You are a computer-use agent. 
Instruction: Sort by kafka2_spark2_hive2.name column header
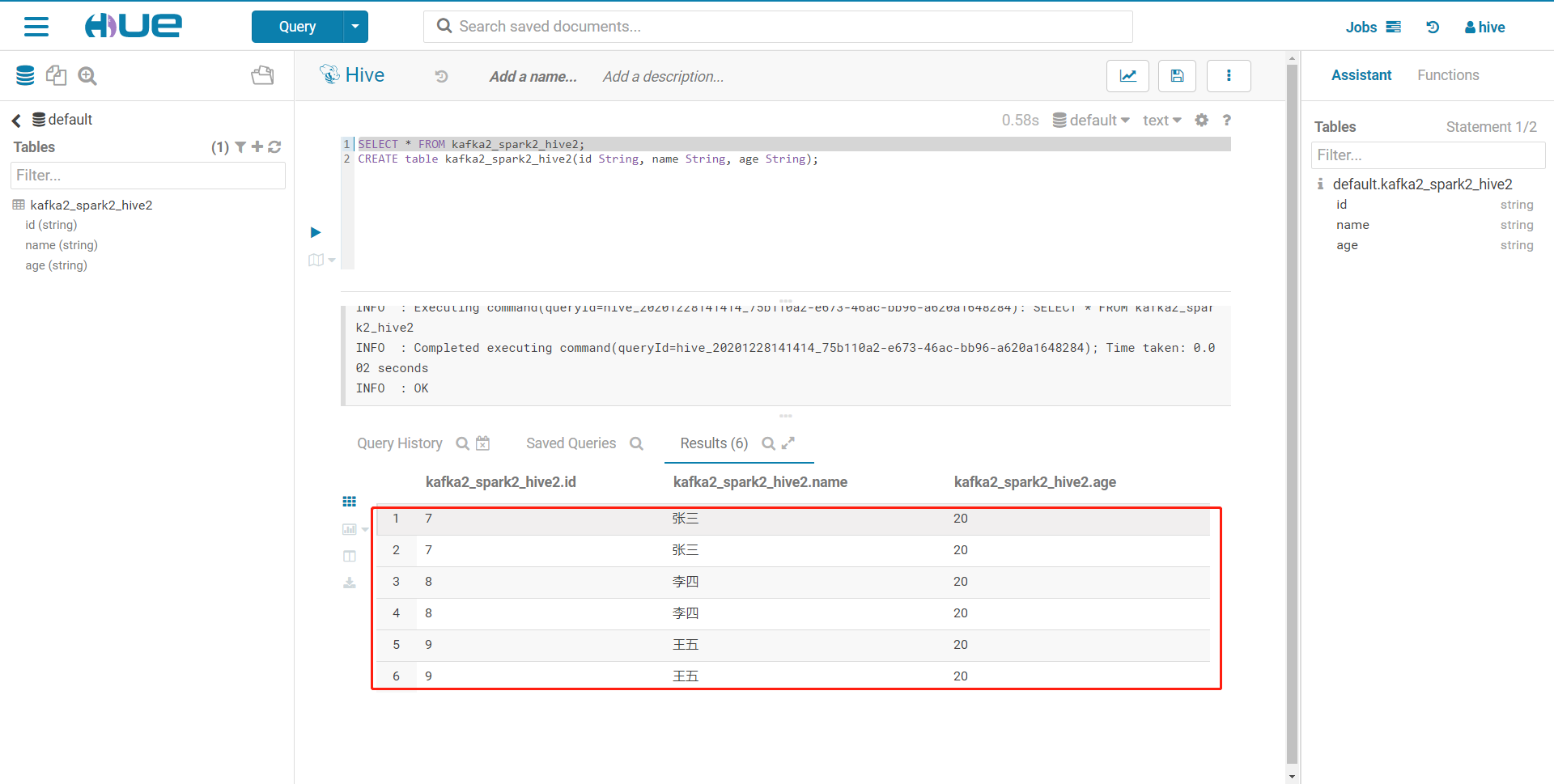pos(760,482)
